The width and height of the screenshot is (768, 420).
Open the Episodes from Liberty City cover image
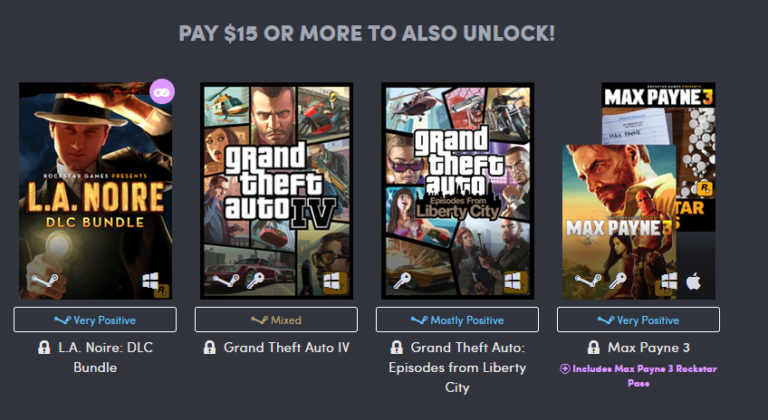click(x=457, y=191)
